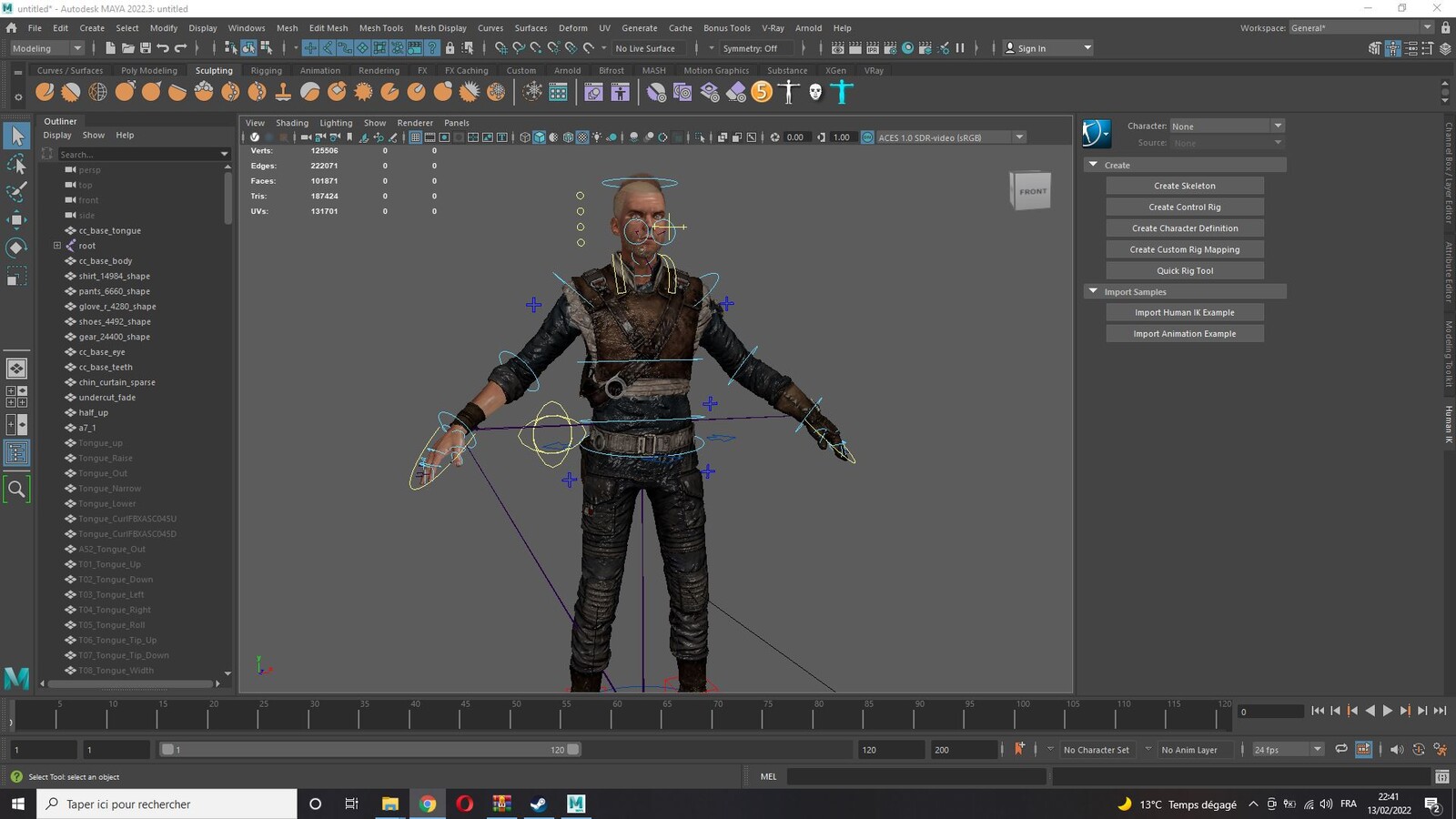Toggle the selection lock padlock icon

click(x=450, y=48)
